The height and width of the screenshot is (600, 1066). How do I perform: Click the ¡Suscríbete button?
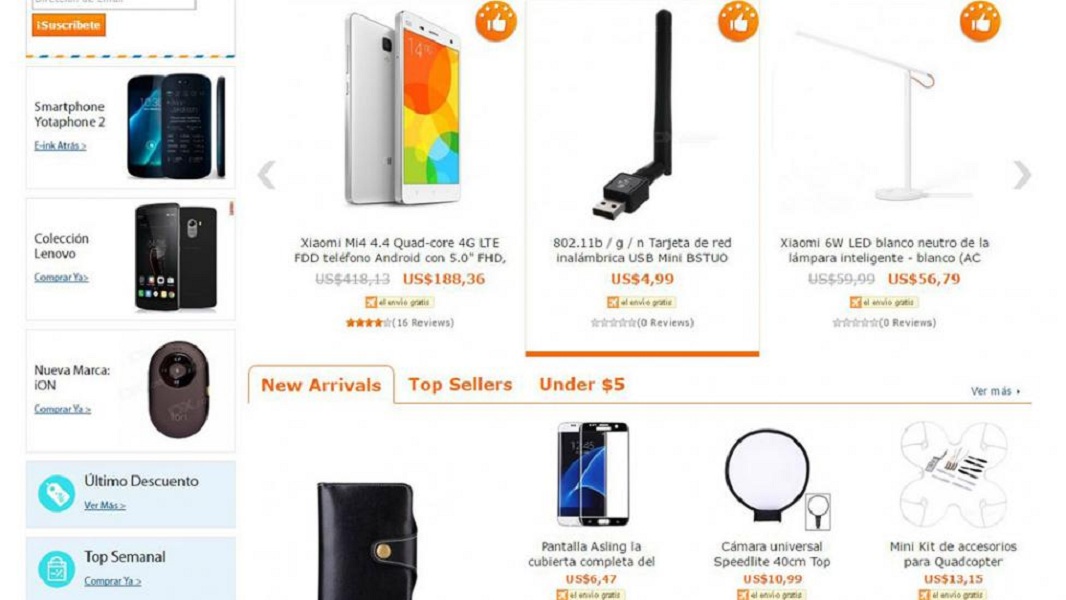pyautogui.click(x=69, y=25)
